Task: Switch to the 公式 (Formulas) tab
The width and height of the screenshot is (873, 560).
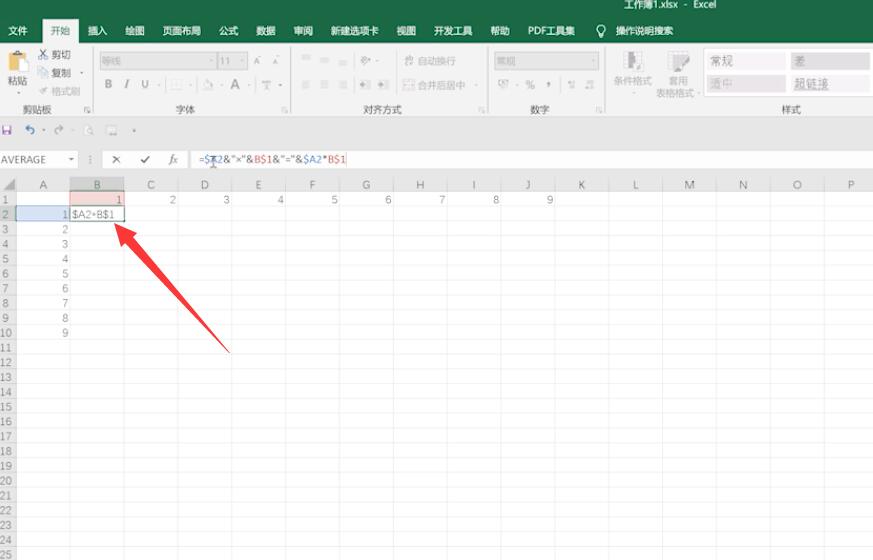Action: [x=228, y=31]
